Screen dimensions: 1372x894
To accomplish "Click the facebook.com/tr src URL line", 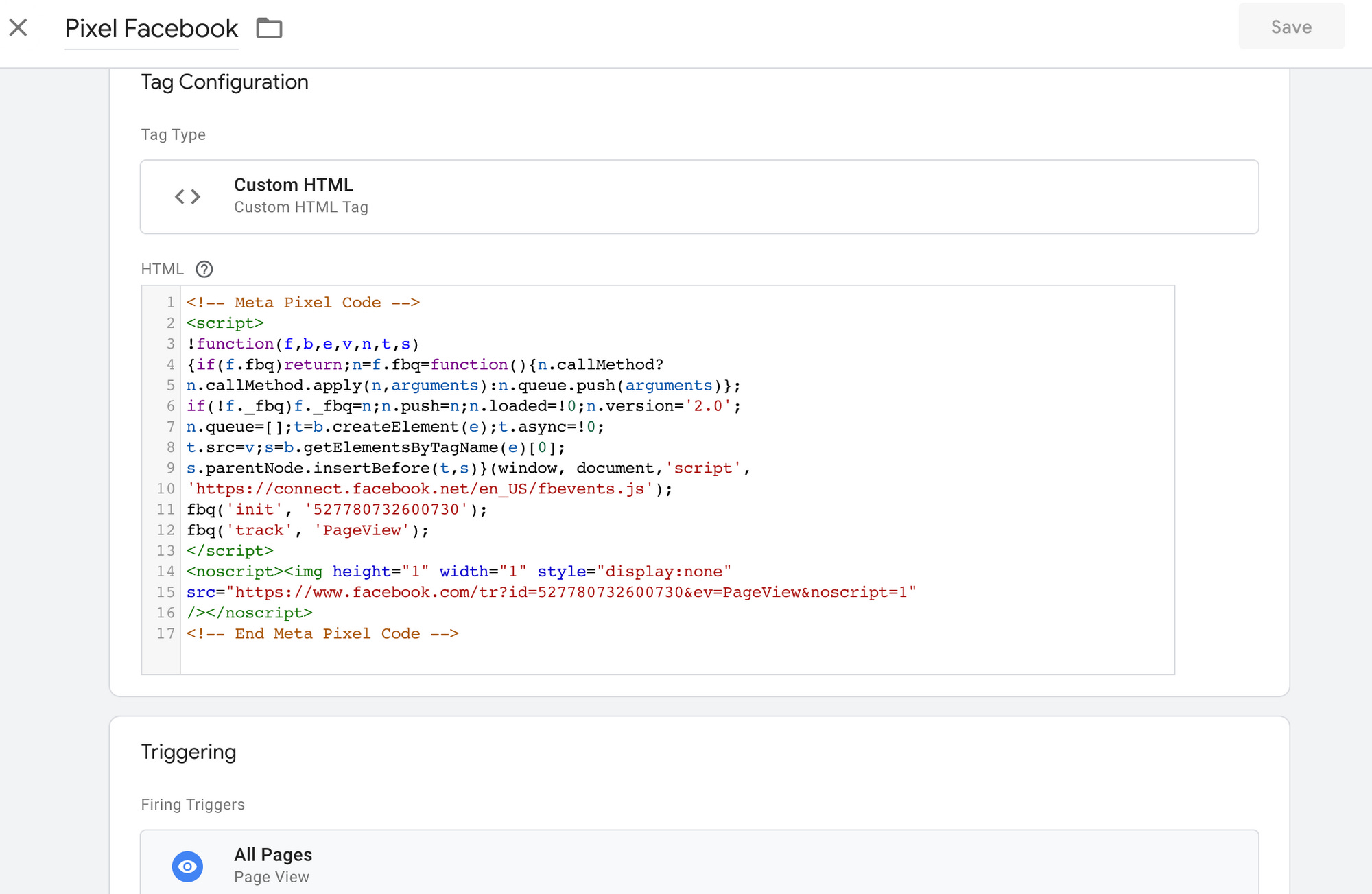I will pyautogui.click(x=551, y=592).
